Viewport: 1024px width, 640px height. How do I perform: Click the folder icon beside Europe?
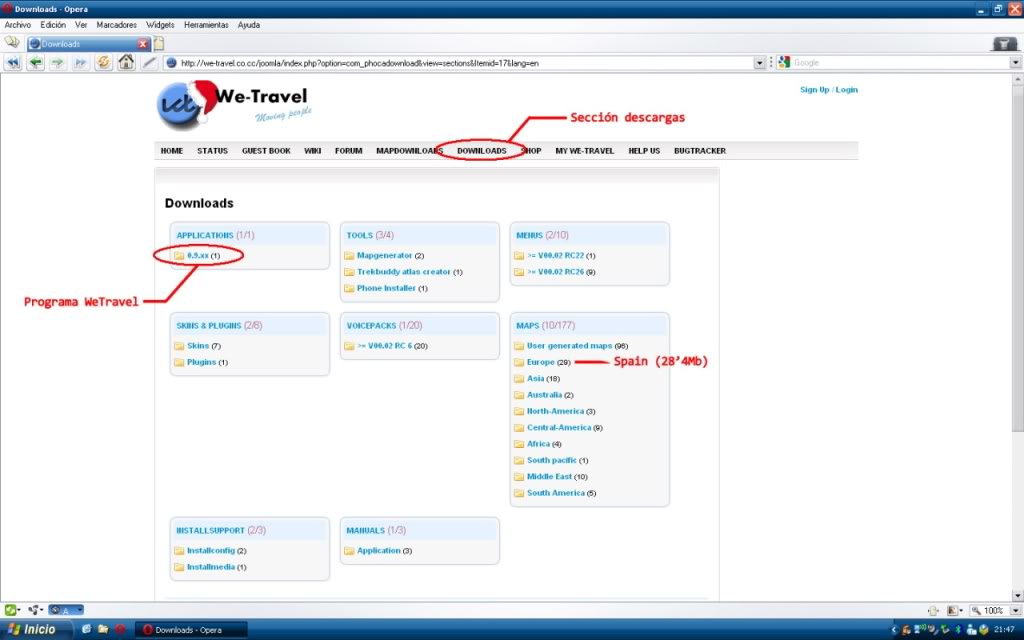coord(519,362)
